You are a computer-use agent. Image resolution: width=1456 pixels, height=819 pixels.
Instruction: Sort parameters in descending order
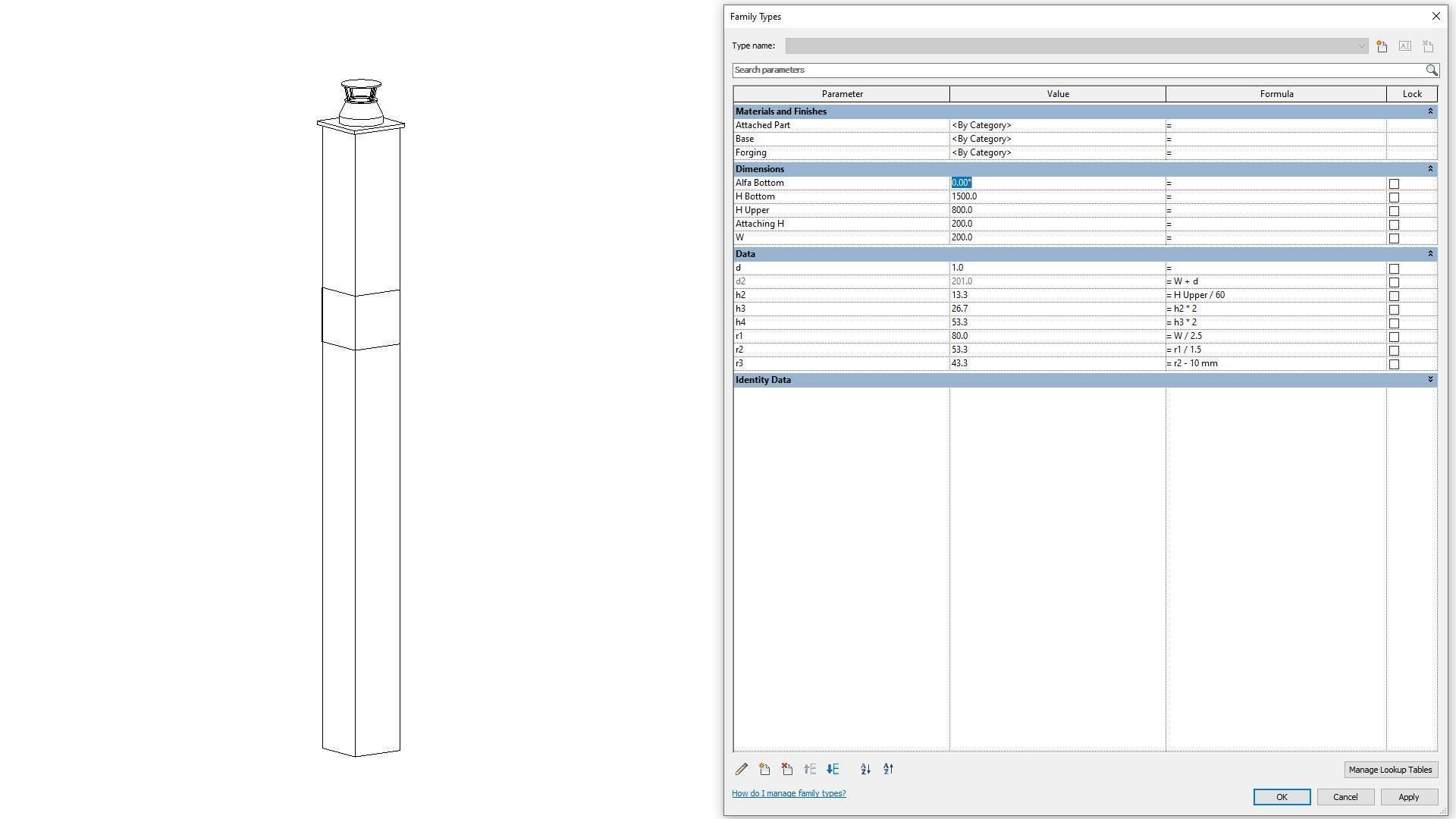click(888, 769)
